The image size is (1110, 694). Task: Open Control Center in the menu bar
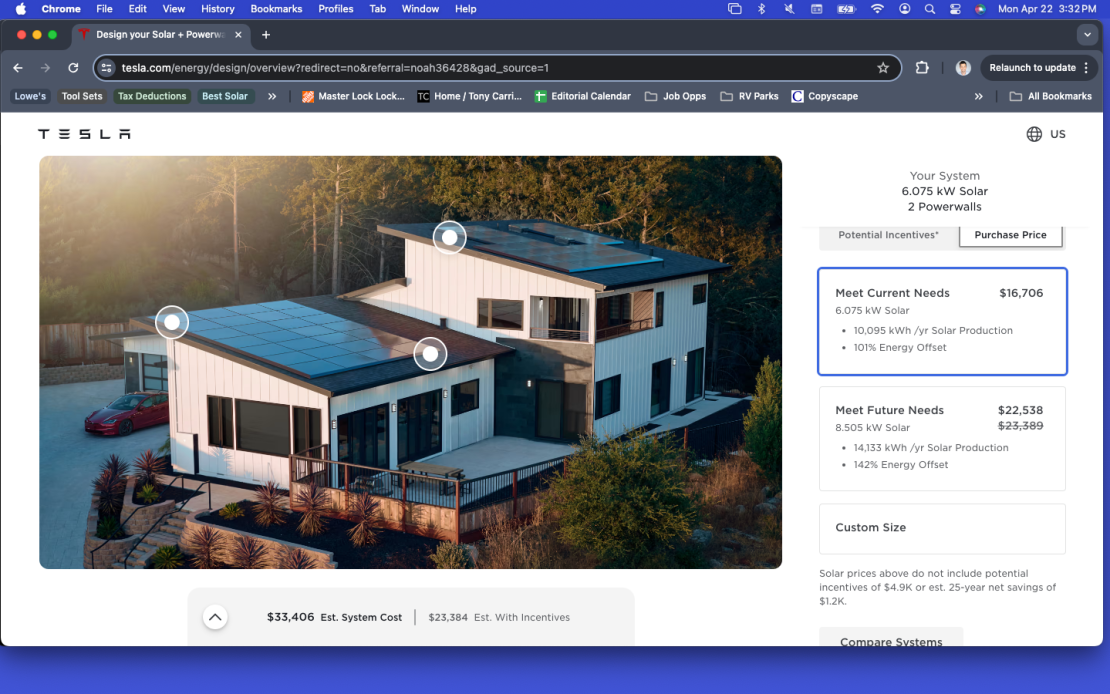tap(955, 9)
